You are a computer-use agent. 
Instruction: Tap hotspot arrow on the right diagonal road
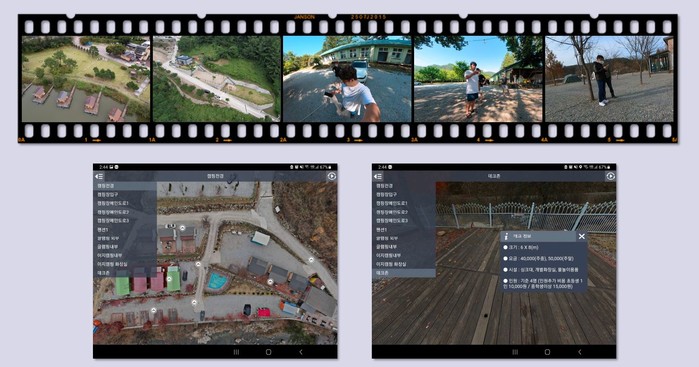pos(311,260)
